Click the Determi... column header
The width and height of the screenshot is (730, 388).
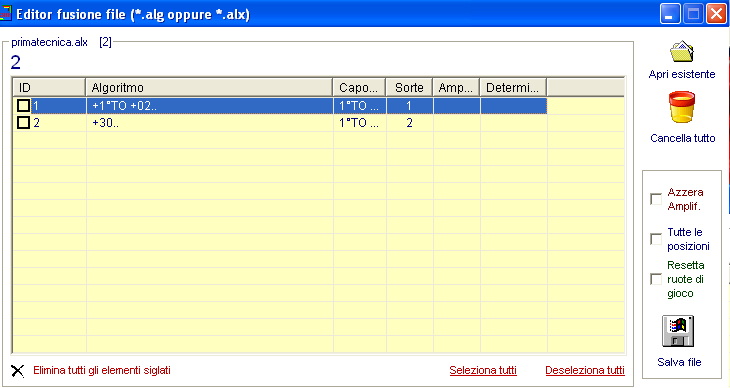513,88
